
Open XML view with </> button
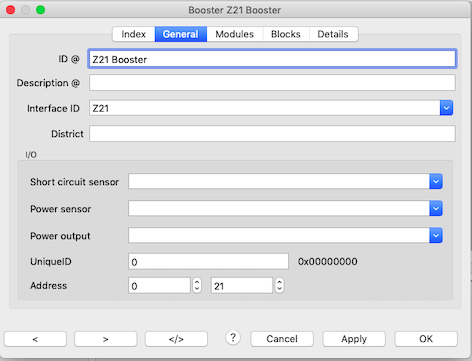176,339
